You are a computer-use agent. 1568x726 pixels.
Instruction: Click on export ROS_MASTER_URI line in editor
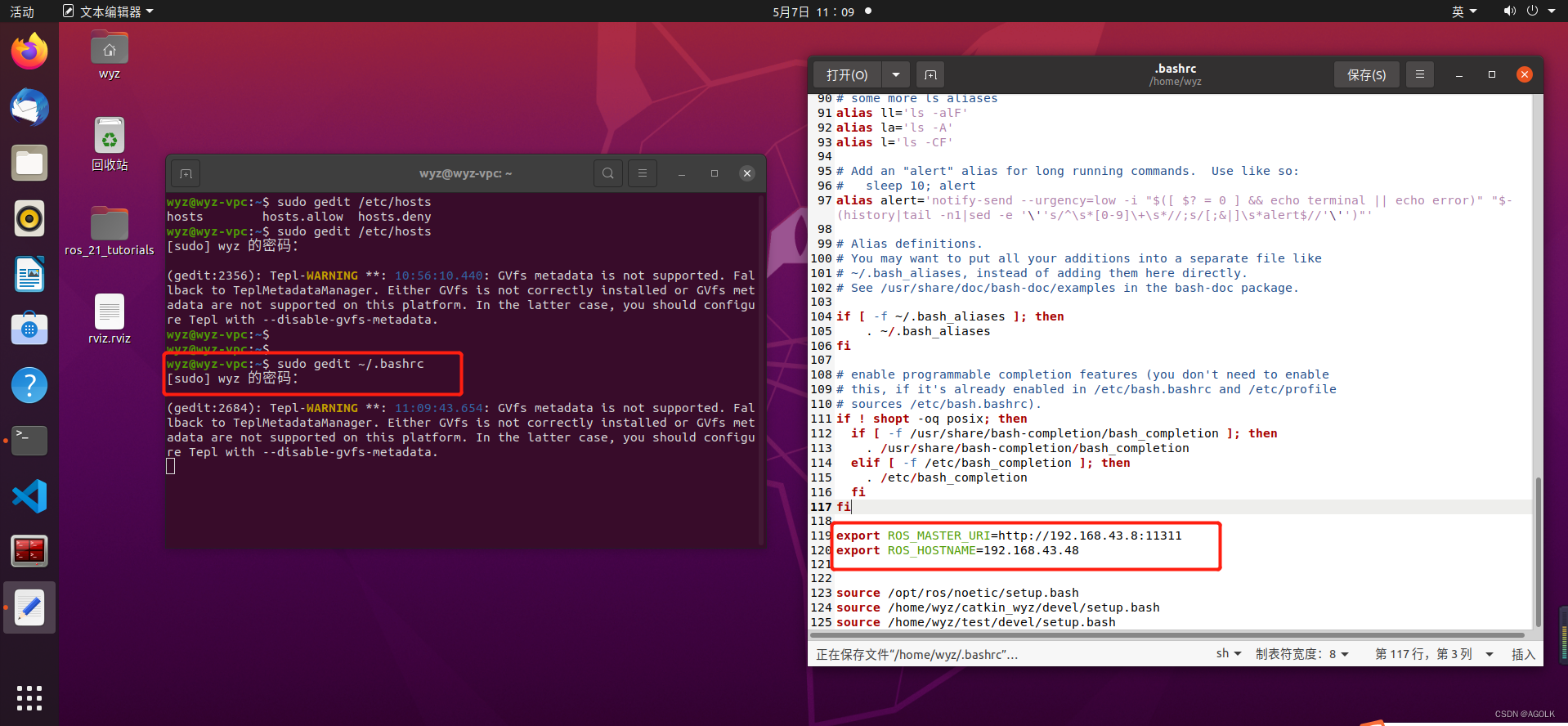[1009, 536]
